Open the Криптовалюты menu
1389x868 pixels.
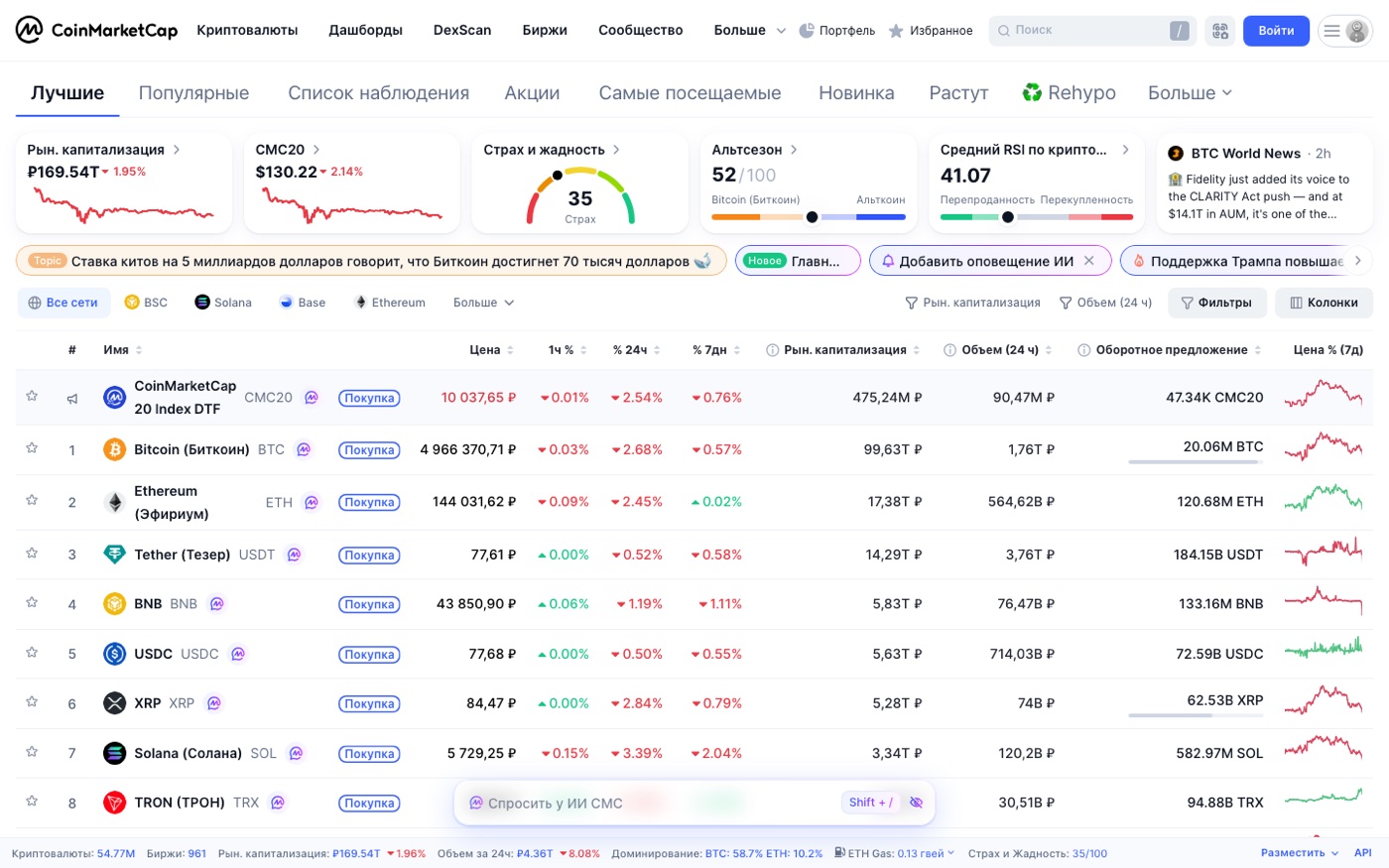click(x=247, y=31)
